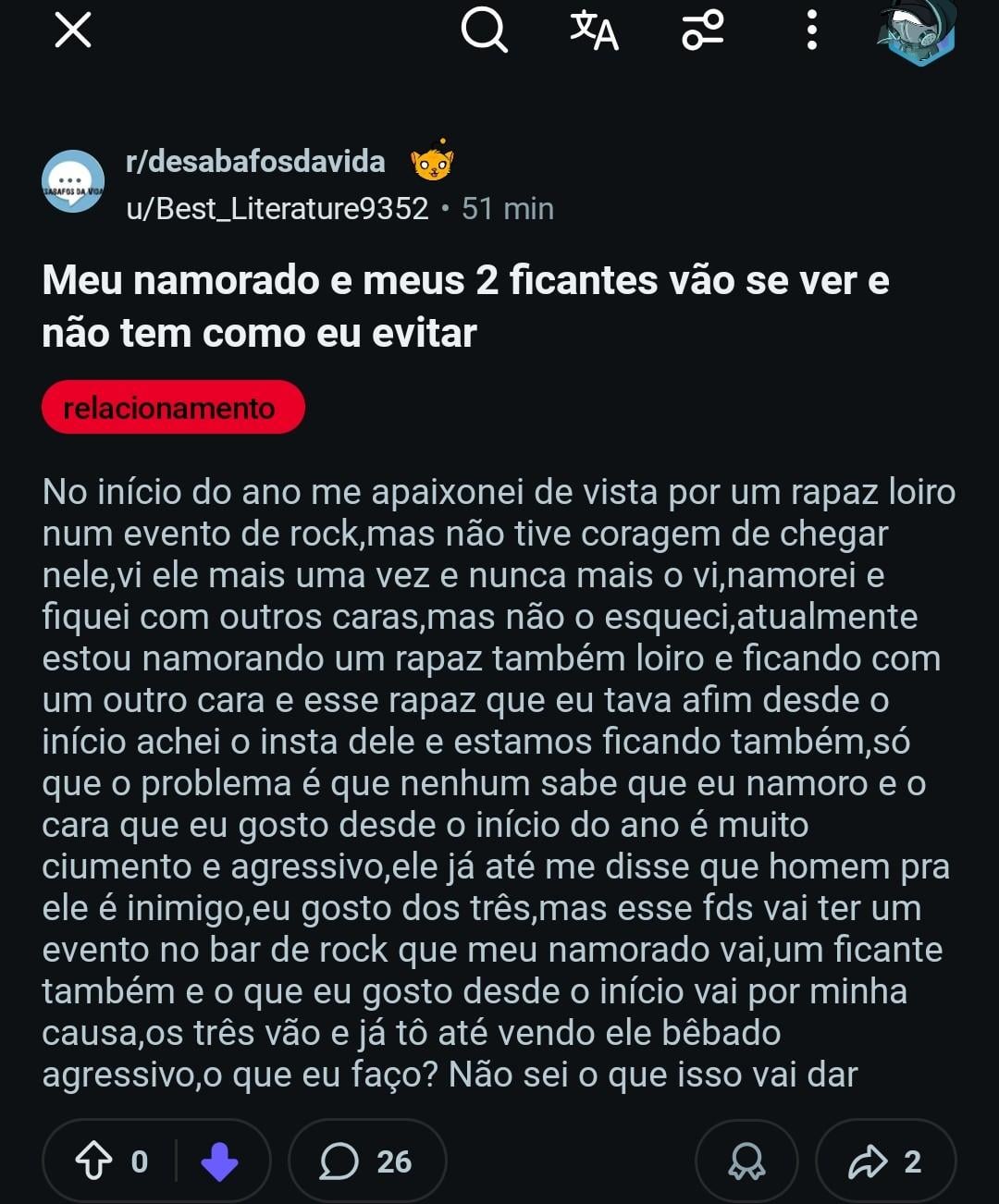Image resolution: width=999 pixels, height=1204 pixels.
Task: Toggle the purple downvote arrow
Action: tap(219, 1161)
